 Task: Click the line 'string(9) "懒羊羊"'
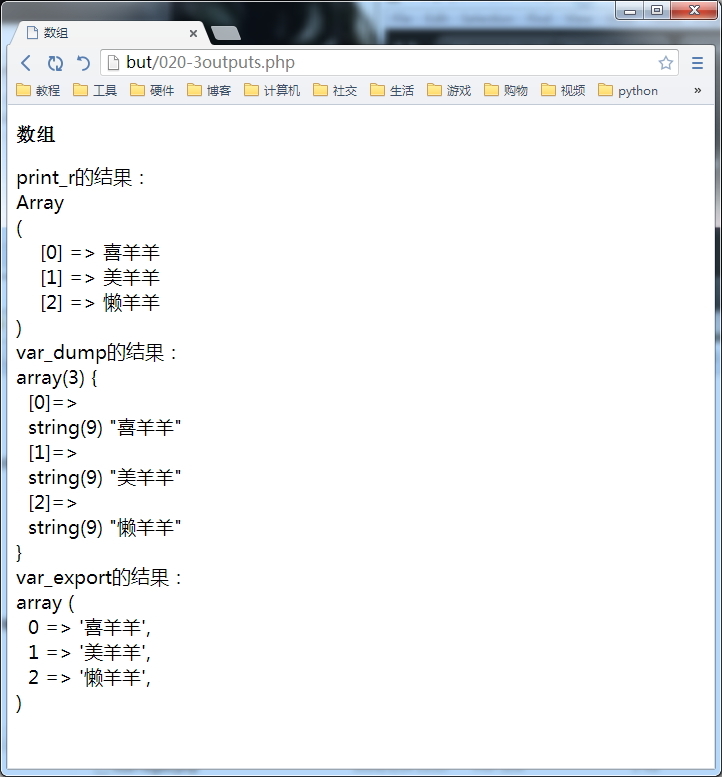[x=105, y=528]
